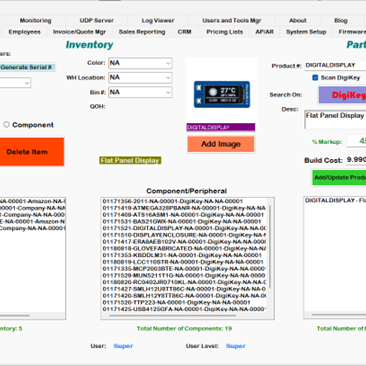Viewport: 366px width, 366px height.
Task: Open the UDP Server tab
Action: coord(96,20)
